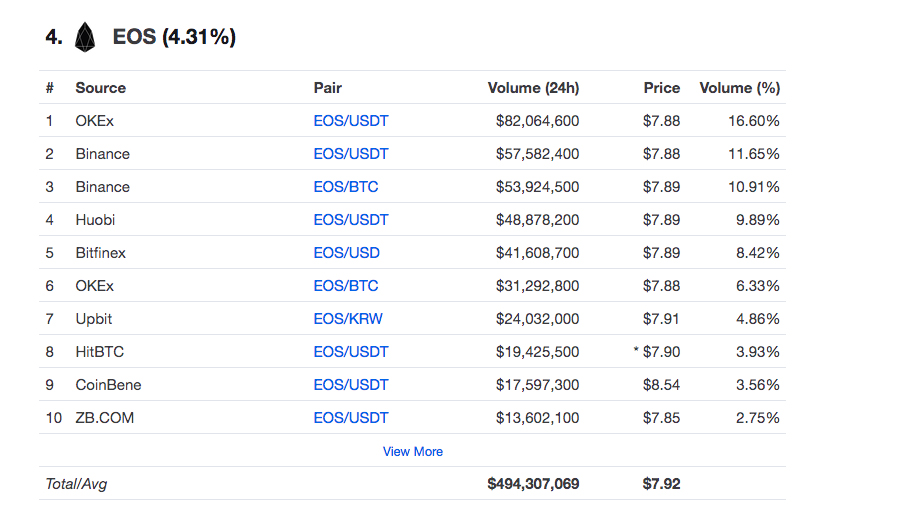Select ZB.COM source name
913x532 pixels.
click(104, 418)
